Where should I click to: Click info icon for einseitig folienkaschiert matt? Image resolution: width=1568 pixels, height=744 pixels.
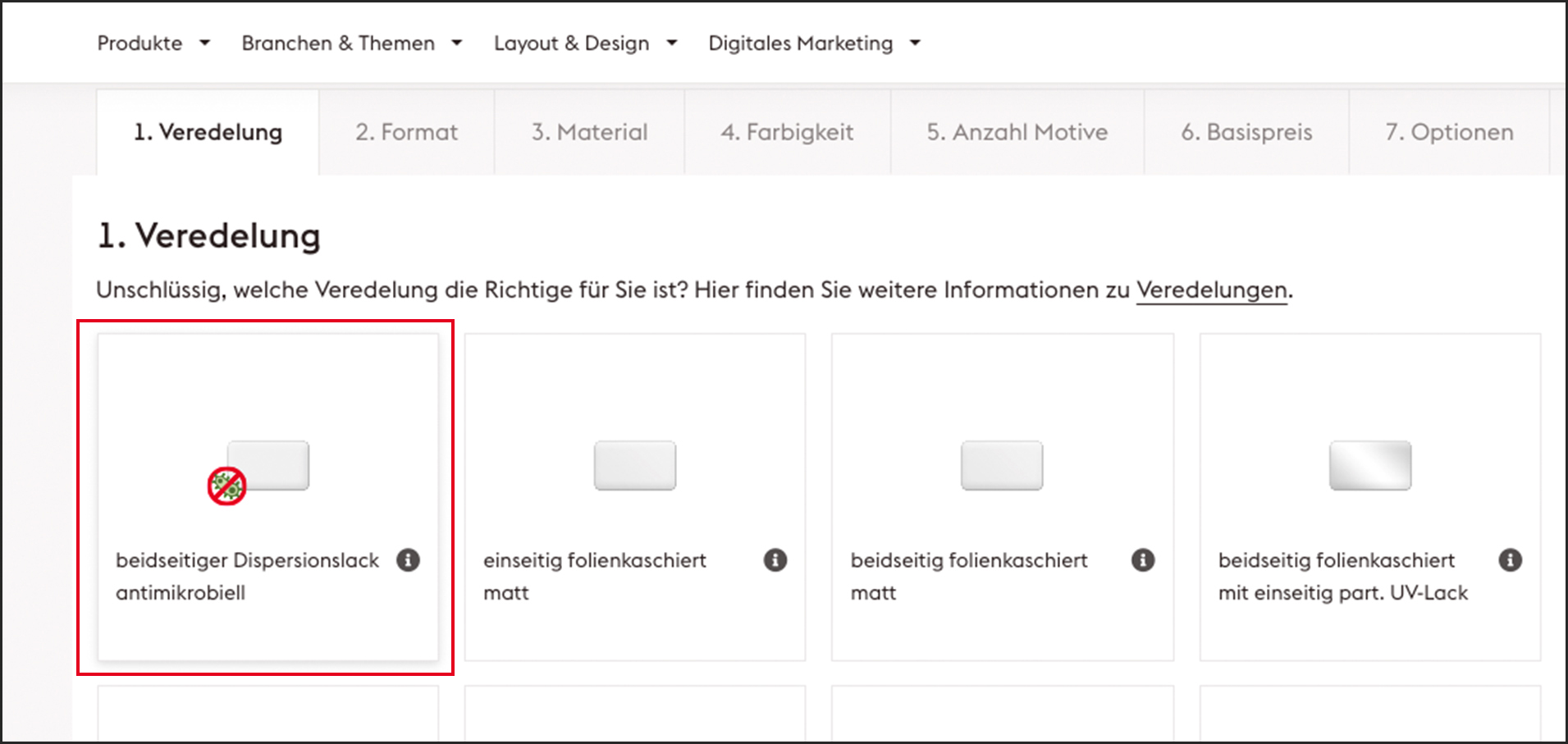point(775,559)
